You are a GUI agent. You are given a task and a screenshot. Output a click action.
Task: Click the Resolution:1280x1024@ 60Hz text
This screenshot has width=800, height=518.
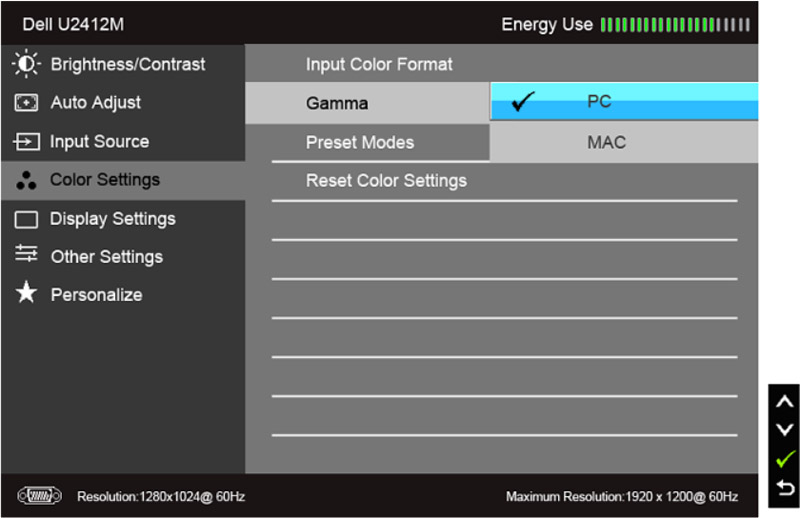click(161, 497)
